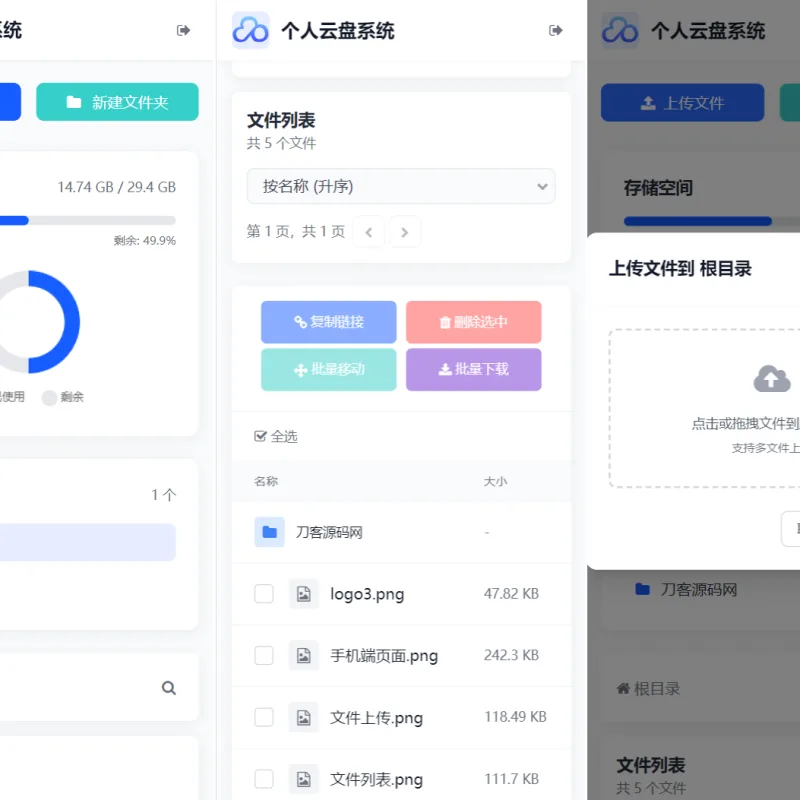Click the 刀客源码网 folder behind the upload dialog
Image resolution: width=800 pixels, height=800 pixels.
(x=686, y=590)
